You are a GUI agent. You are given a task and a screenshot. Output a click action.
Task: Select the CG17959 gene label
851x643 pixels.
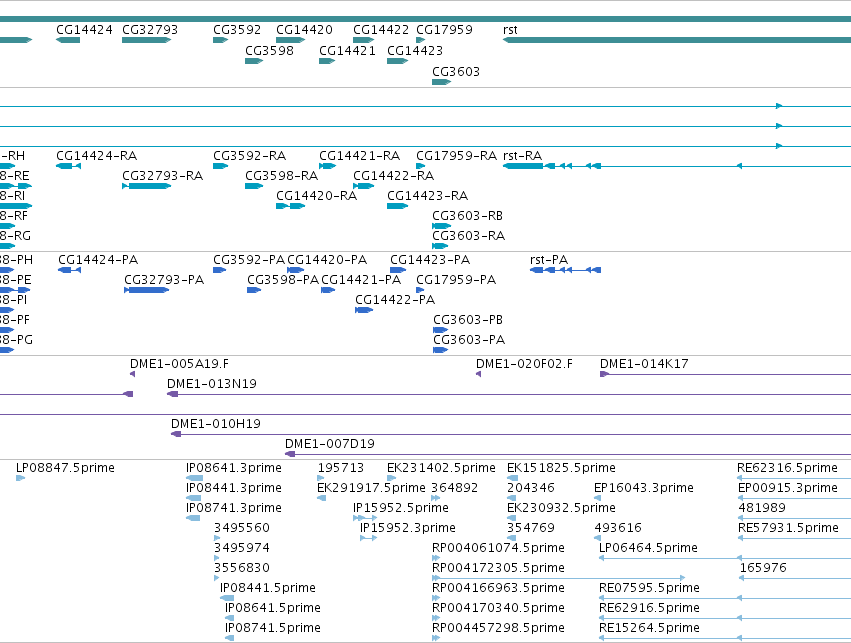[x=444, y=30]
